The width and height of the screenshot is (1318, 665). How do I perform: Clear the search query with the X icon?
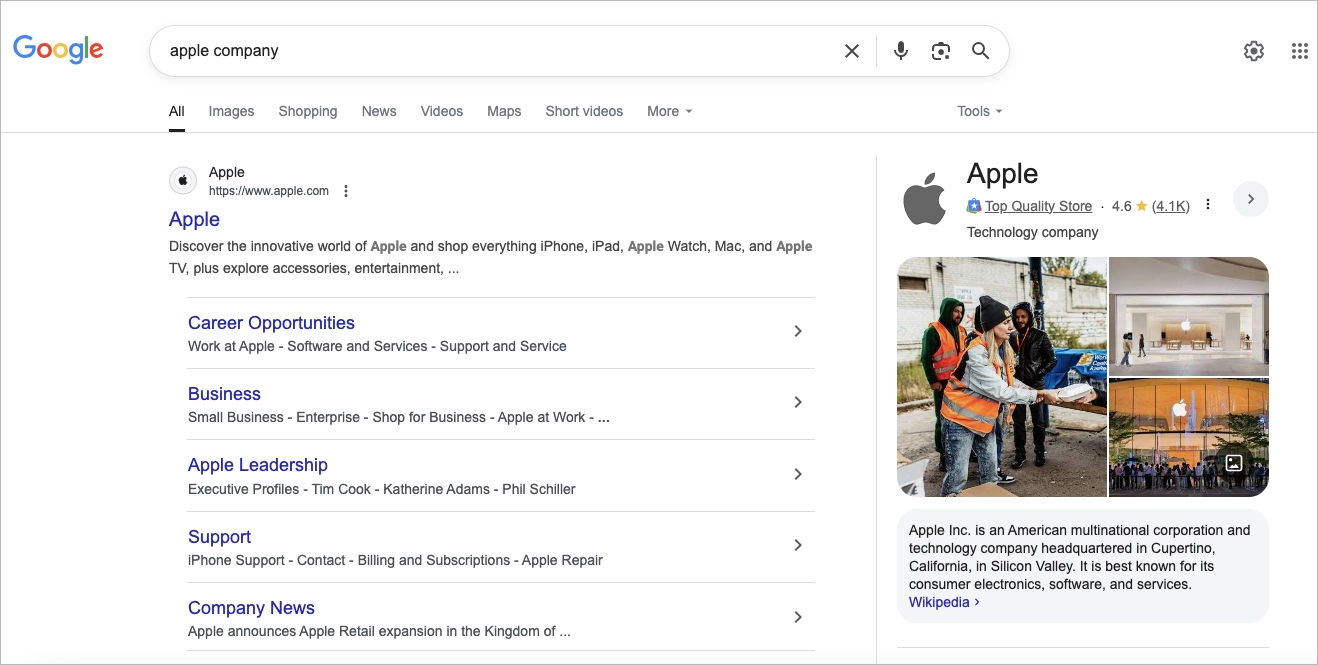[x=851, y=50]
